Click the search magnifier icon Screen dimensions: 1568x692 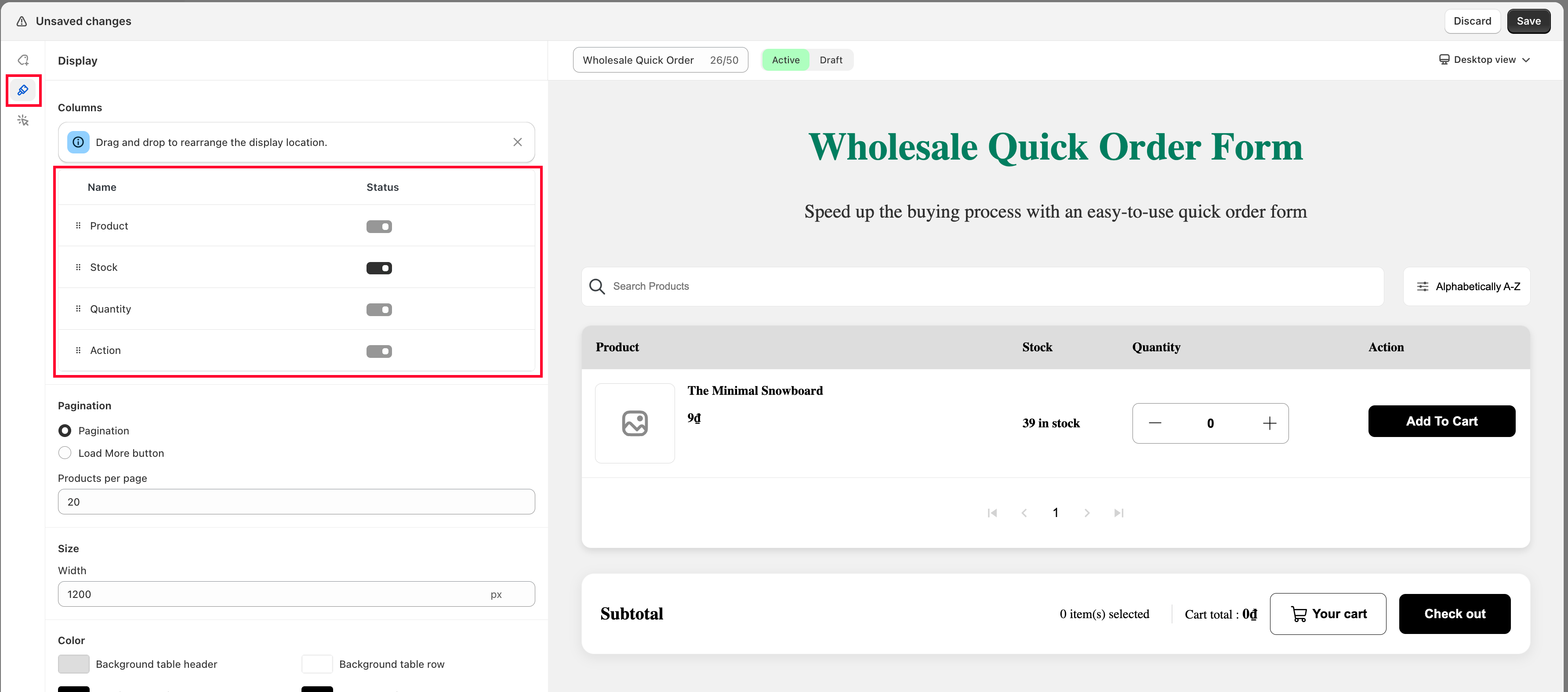[x=597, y=286]
